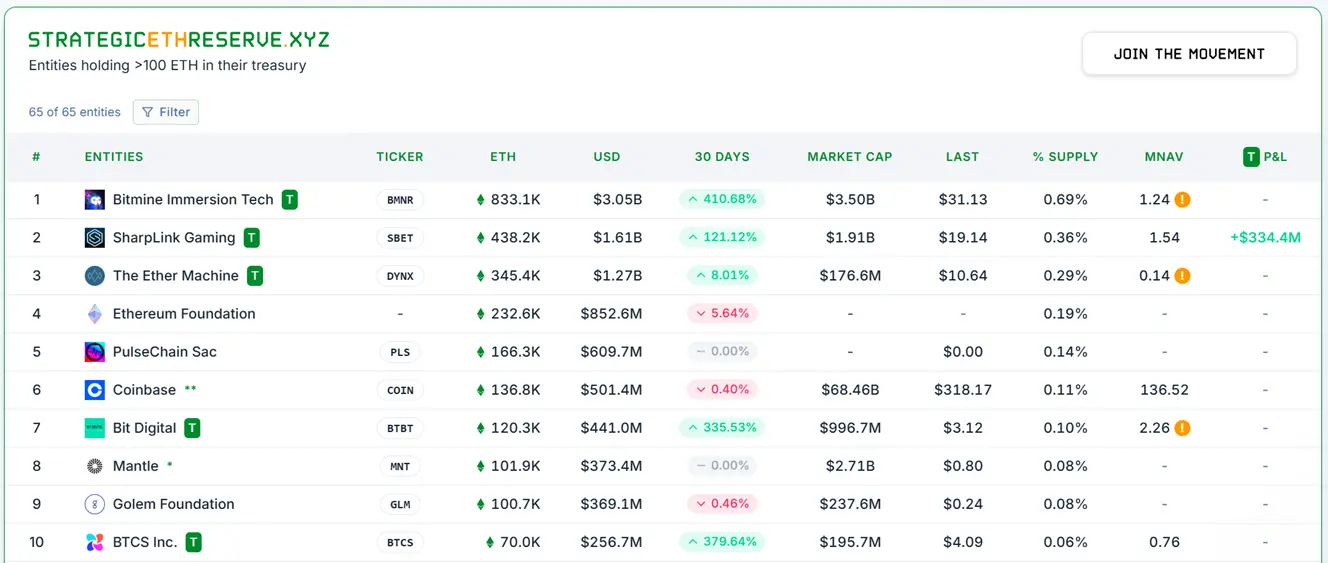This screenshot has height=563, width=1328.
Task: Sort by MARKET CAP column header
Action: point(849,157)
